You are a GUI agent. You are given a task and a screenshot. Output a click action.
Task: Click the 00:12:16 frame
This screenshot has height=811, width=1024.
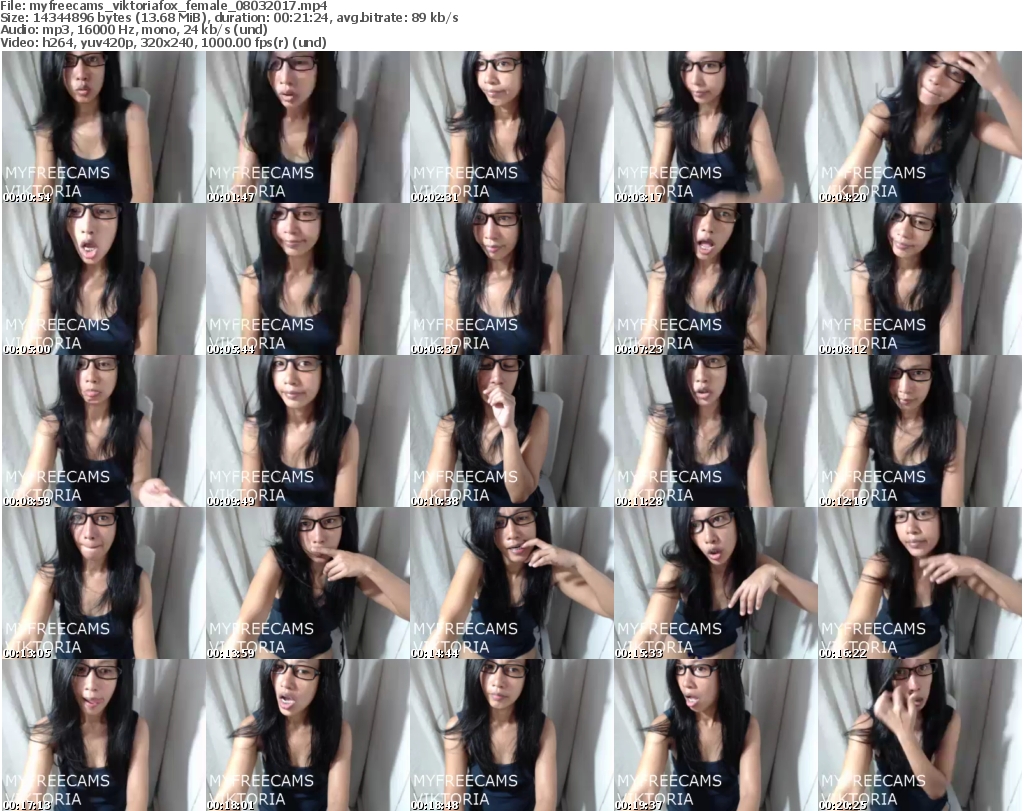(919, 431)
